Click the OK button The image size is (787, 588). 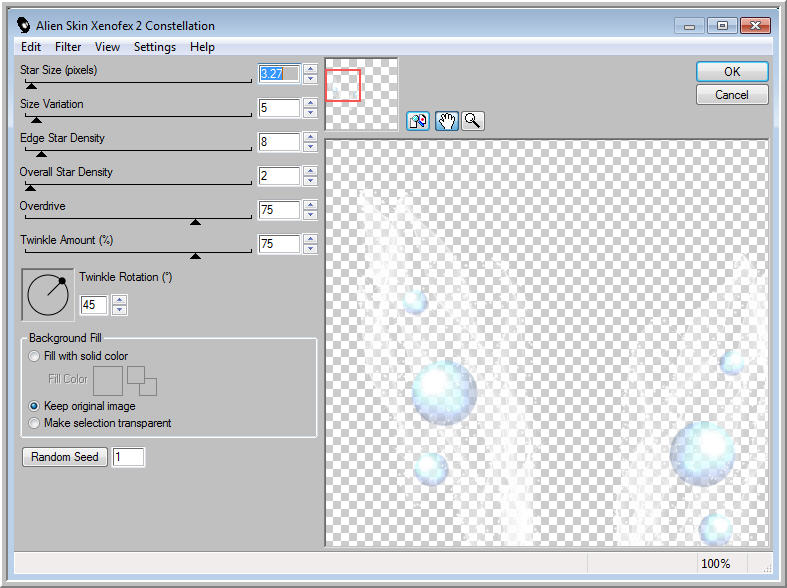(732, 72)
